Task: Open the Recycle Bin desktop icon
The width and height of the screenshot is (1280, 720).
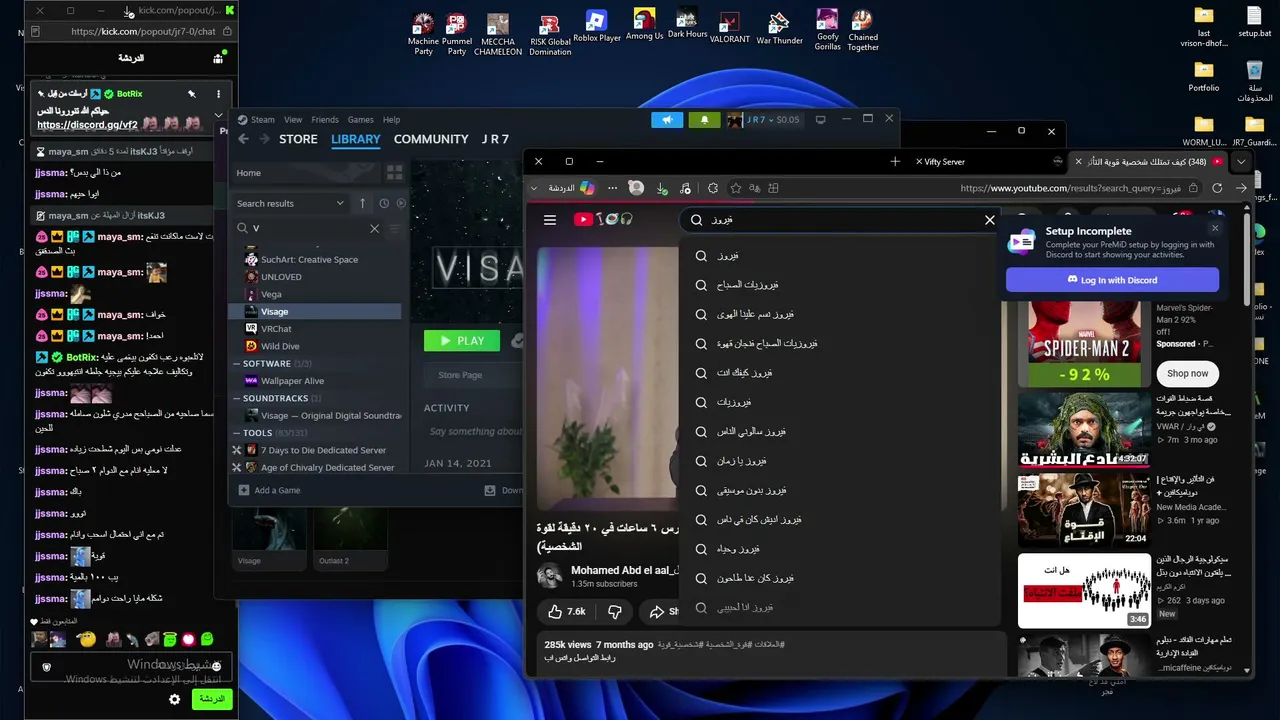Action: tap(1254, 81)
